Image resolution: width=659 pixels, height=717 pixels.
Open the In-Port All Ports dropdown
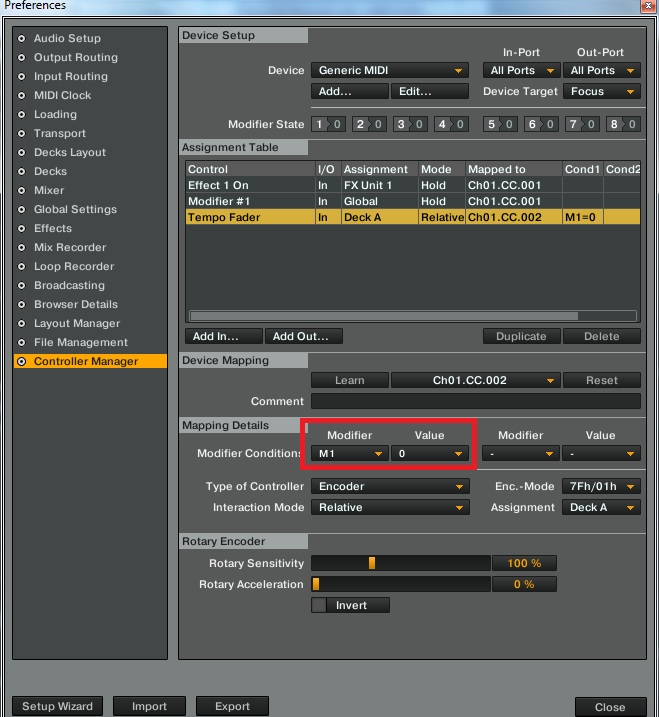click(521, 70)
